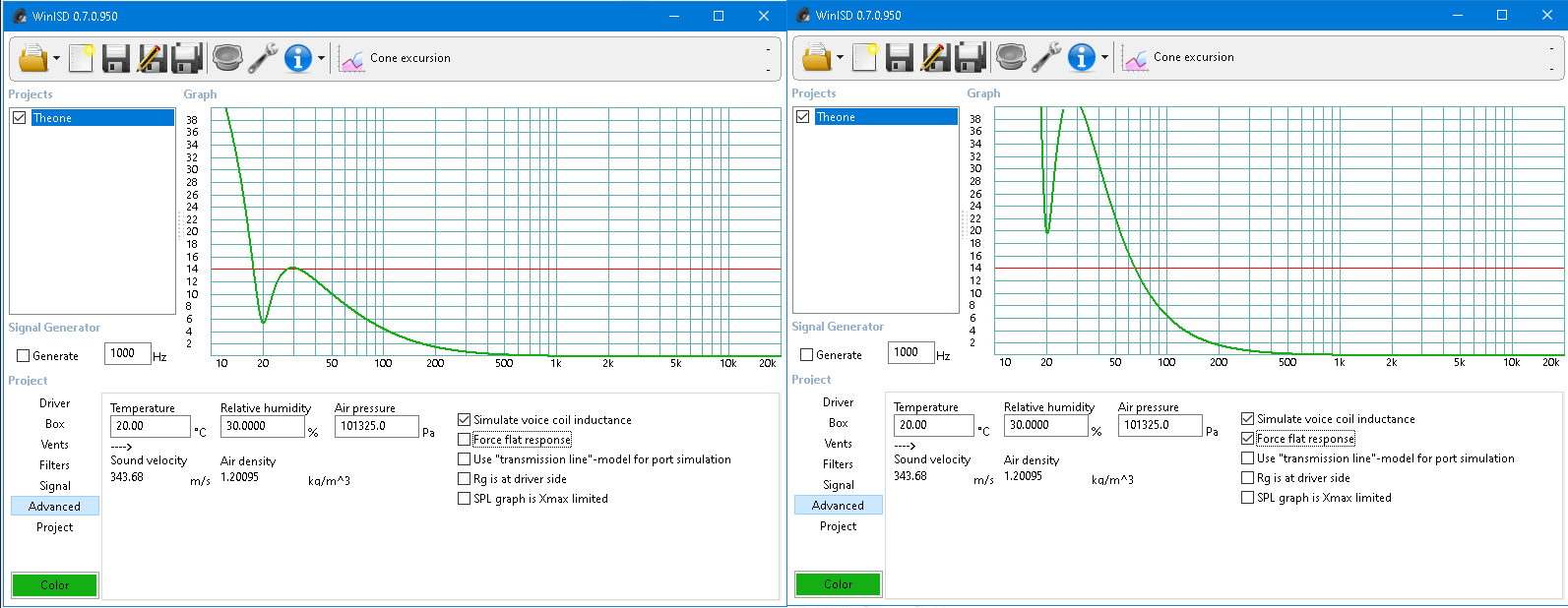The width and height of the screenshot is (1568, 608).
Task: Click Save All icon in left window
Action: click(187, 58)
